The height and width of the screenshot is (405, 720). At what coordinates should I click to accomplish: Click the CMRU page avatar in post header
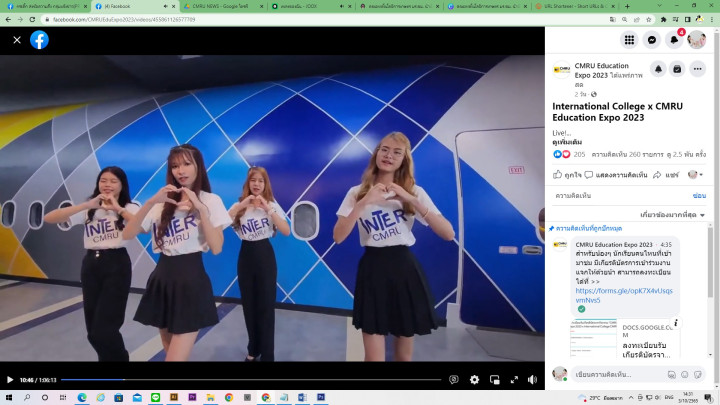coord(561,70)
